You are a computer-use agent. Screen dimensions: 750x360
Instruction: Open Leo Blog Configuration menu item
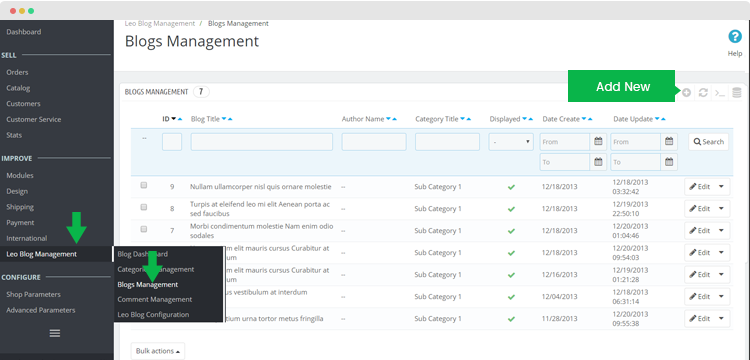pos(153,315)
